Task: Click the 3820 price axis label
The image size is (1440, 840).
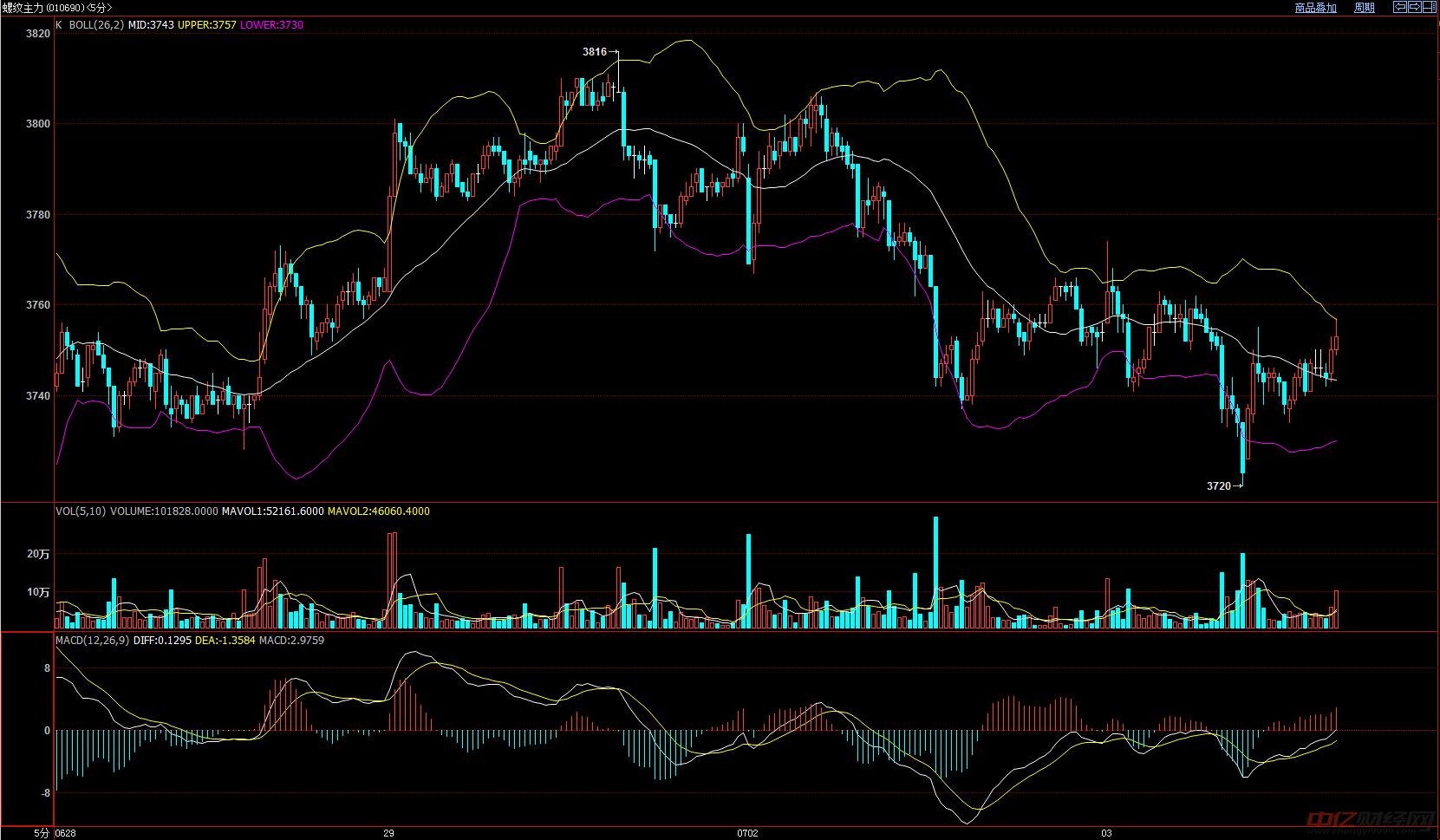Action: click(x=38, y=34)
